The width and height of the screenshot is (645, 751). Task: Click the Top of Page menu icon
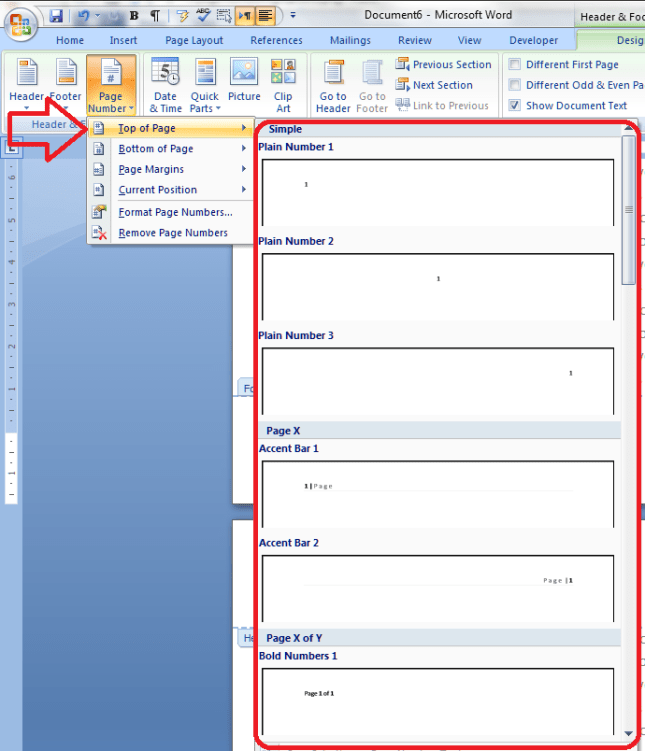(99, 128)
